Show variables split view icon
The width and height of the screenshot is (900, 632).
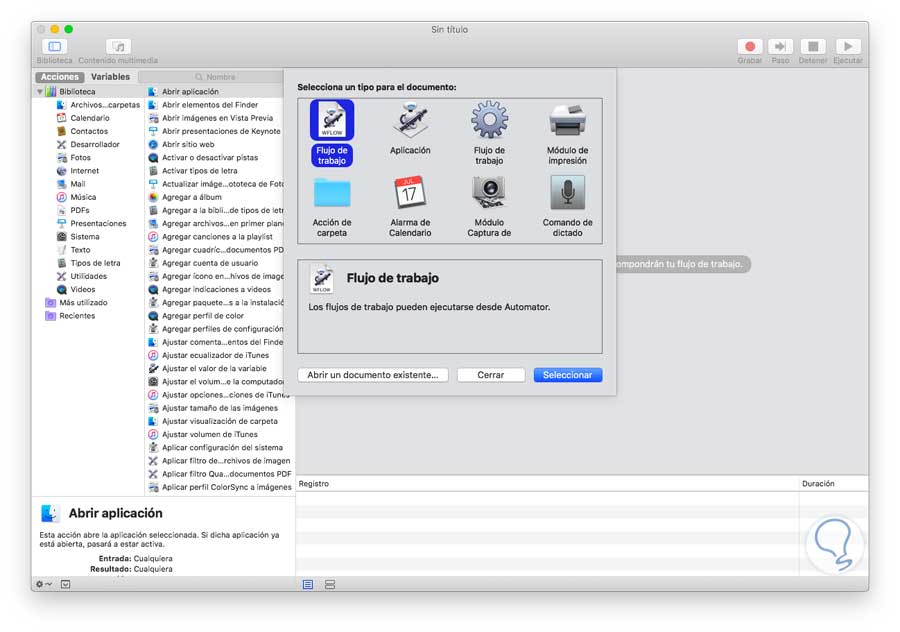pos(330,584)
